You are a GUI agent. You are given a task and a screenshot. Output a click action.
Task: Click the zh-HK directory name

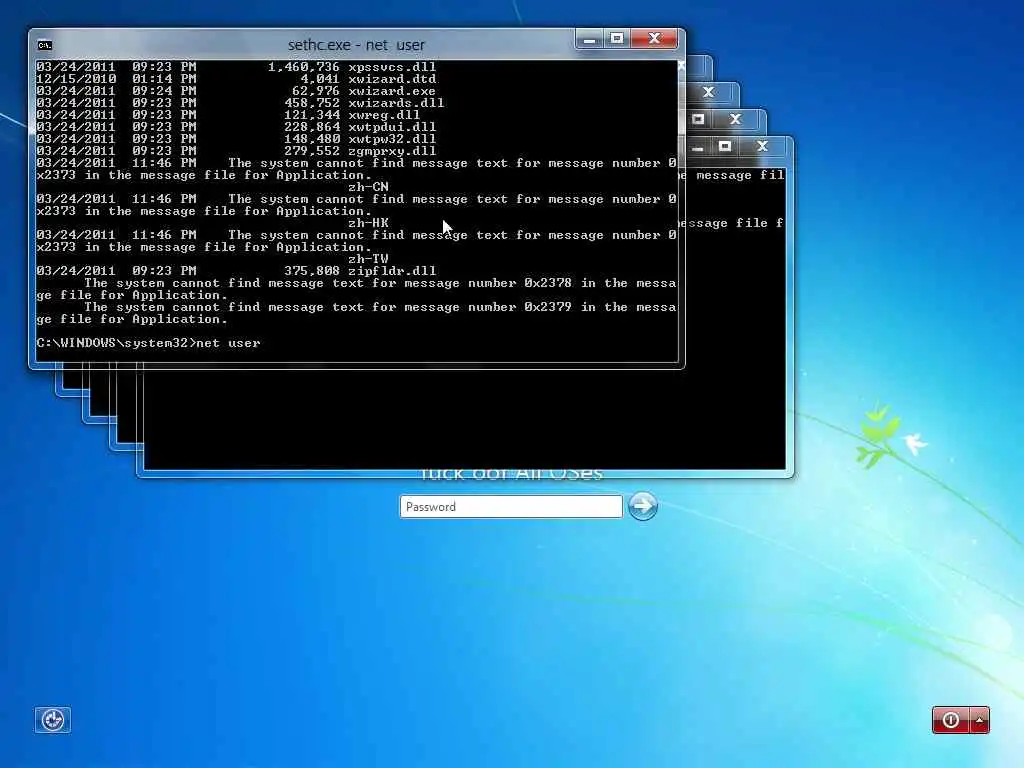(x=368, y=223)
